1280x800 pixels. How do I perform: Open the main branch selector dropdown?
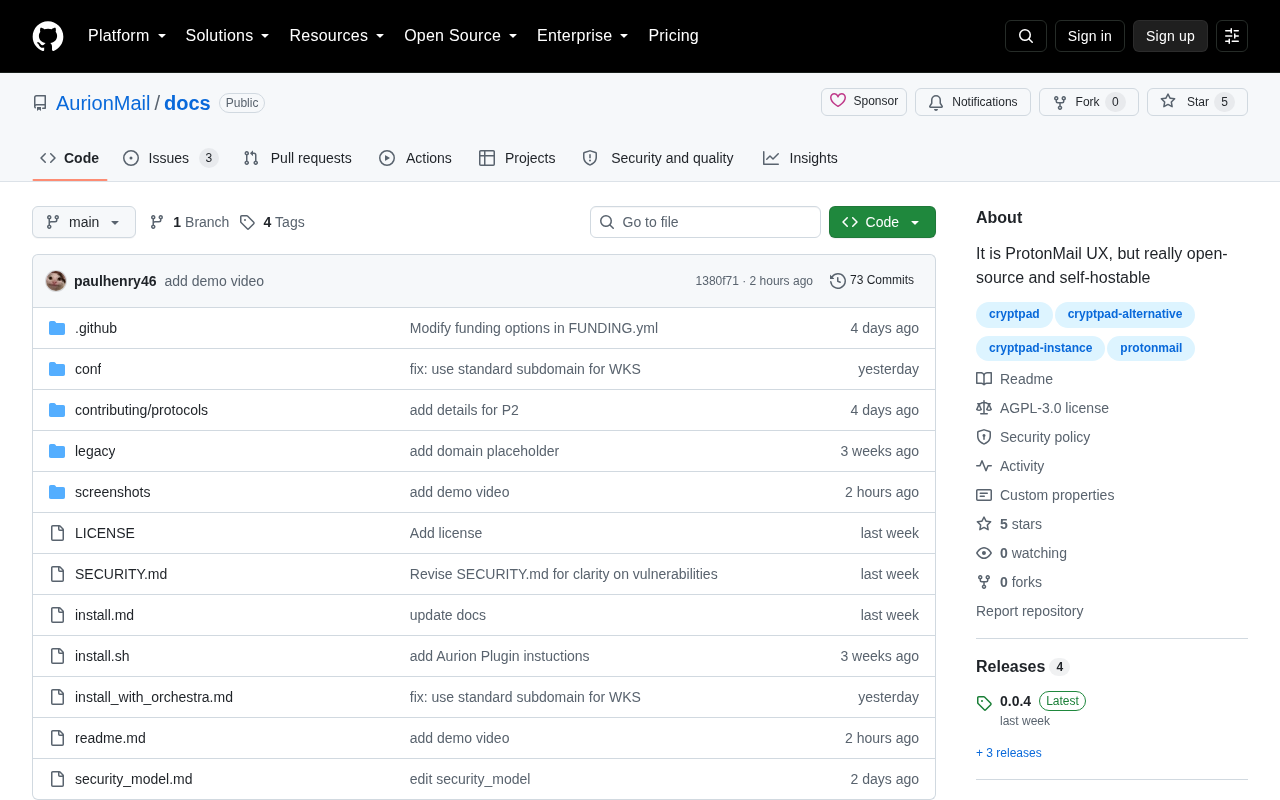[x=84, y=222]
